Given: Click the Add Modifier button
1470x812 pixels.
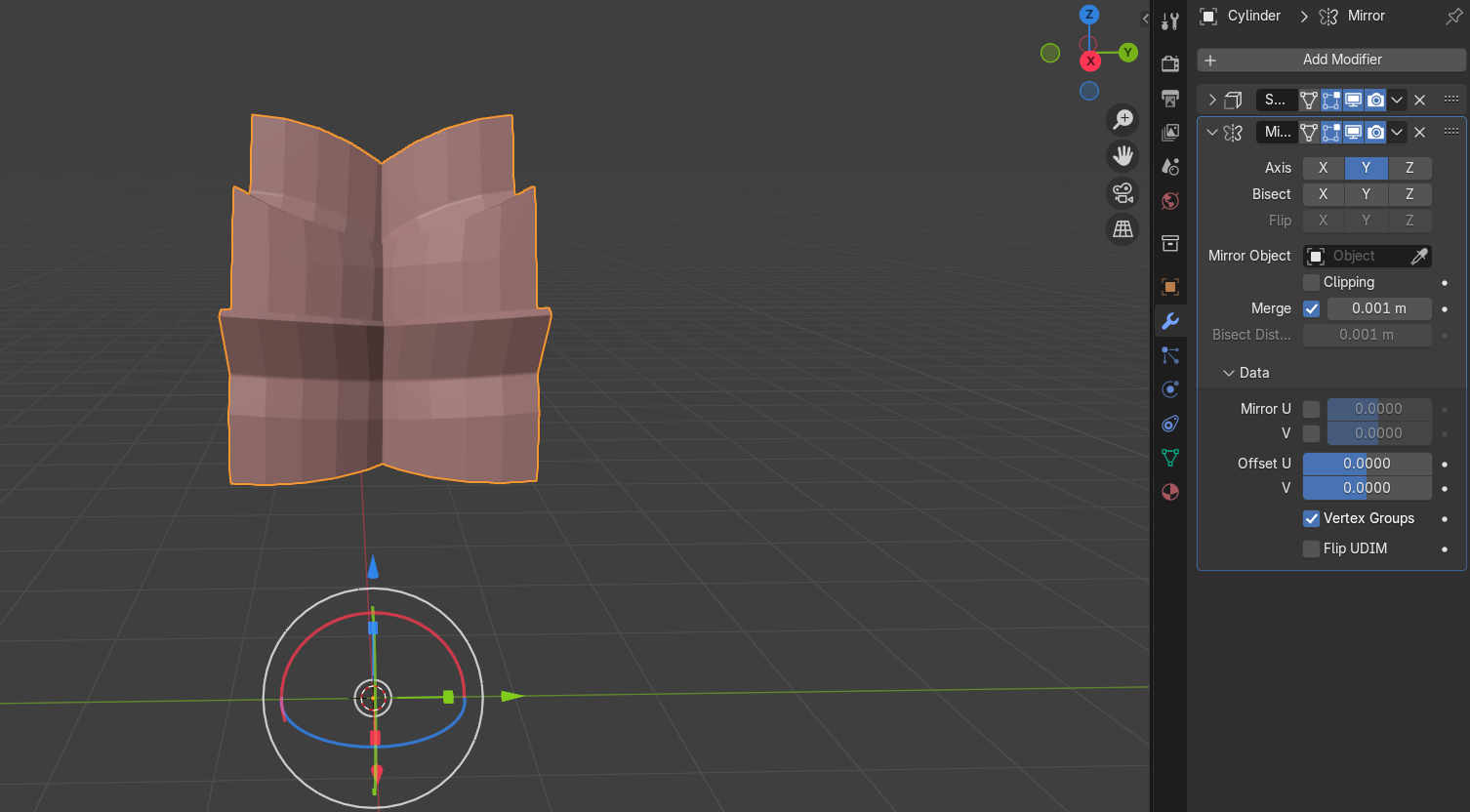Looking at the screenshot, I should click(1331, 60).
